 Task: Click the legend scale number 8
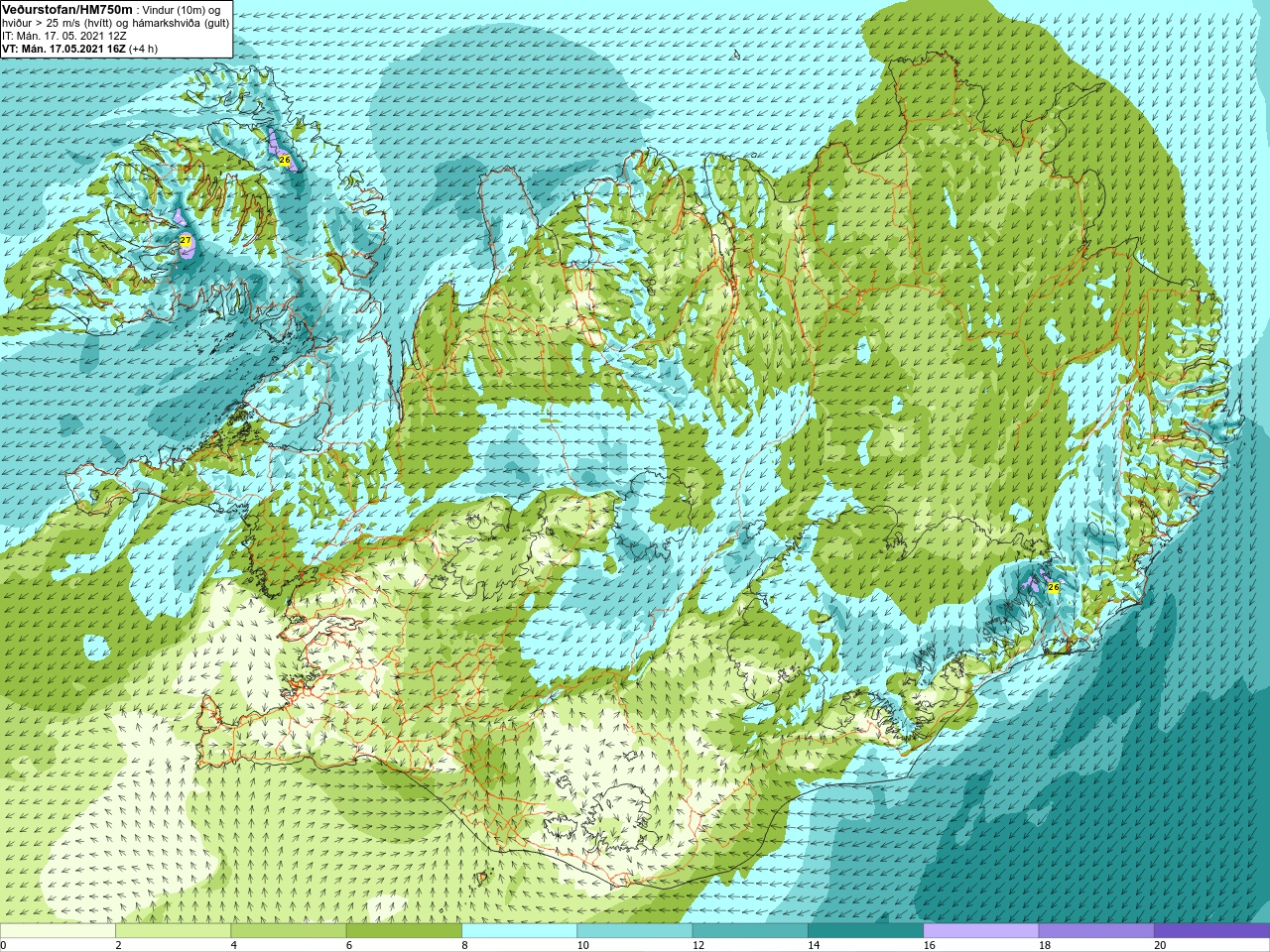[464, 945]
